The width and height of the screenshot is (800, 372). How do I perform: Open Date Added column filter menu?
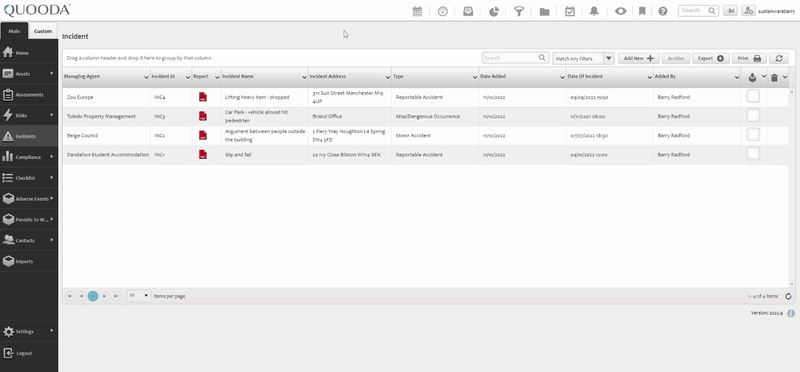pyautogui.click(x=562, y=78)
